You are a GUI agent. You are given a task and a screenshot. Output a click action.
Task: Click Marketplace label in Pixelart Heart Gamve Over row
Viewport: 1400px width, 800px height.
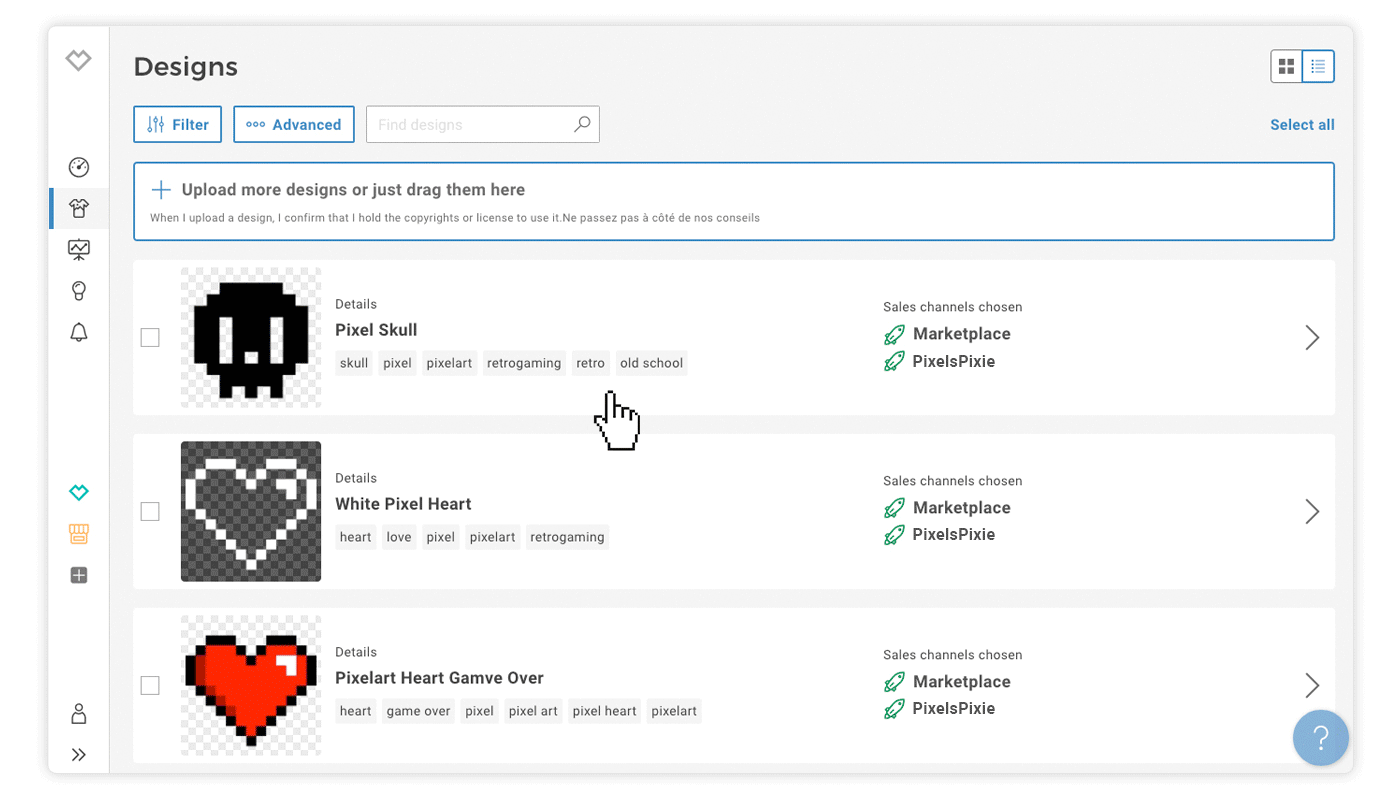point(962,682)
